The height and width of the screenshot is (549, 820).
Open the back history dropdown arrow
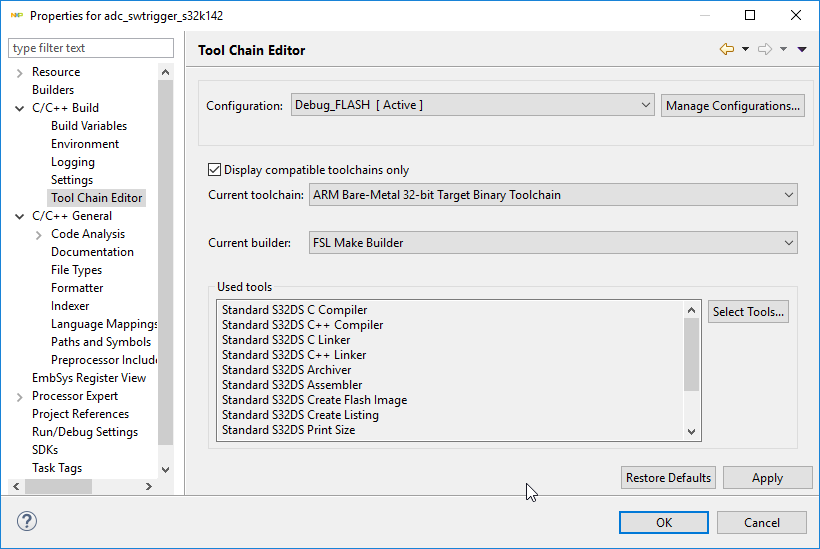point(745,50)
